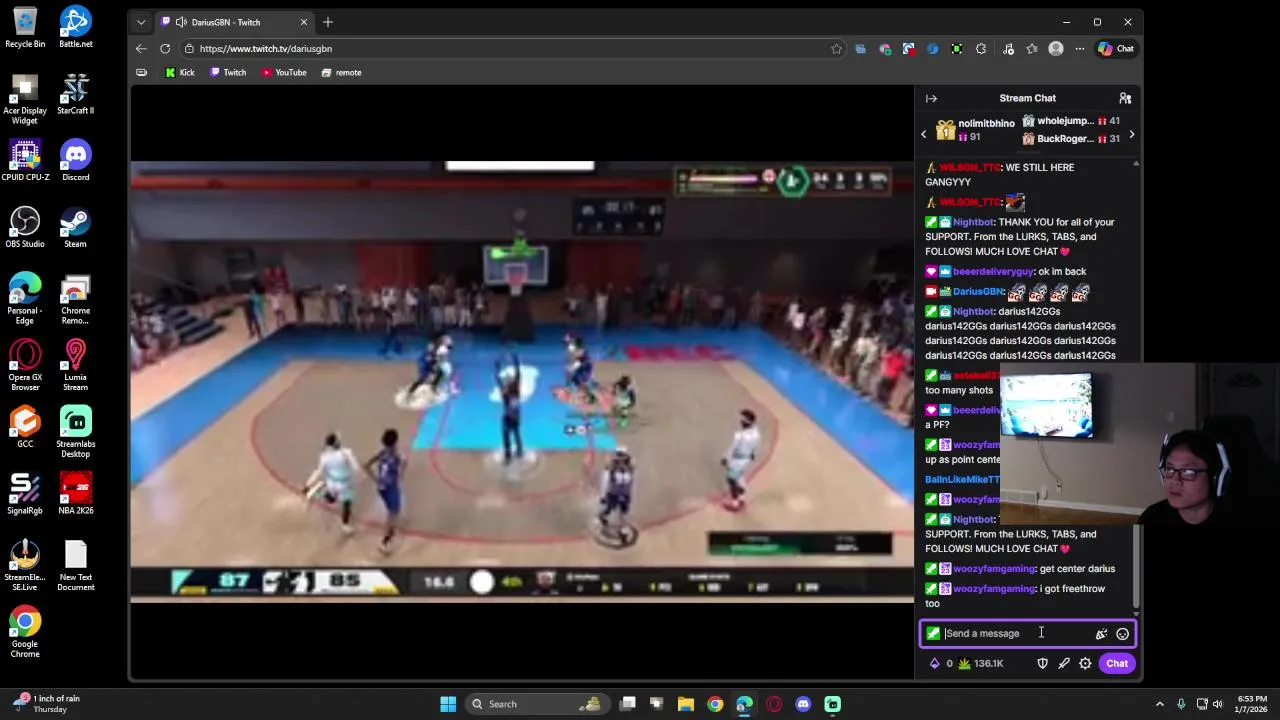Show next gift leaderboard entries
The height and width of the screenshot is (720, 1280).
tap(1131, 134)
